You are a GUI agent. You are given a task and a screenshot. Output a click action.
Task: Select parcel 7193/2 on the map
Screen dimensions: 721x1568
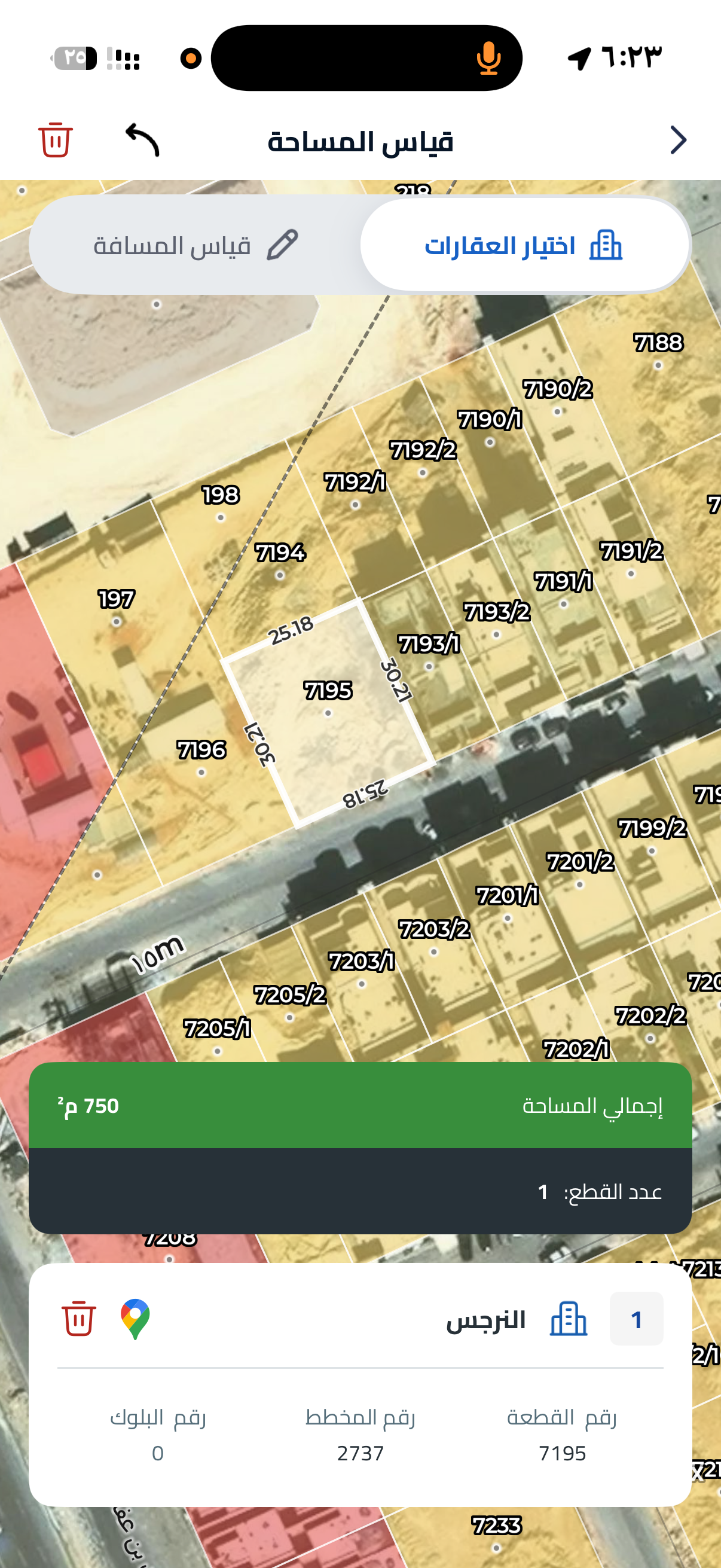[x=496, y=612]
